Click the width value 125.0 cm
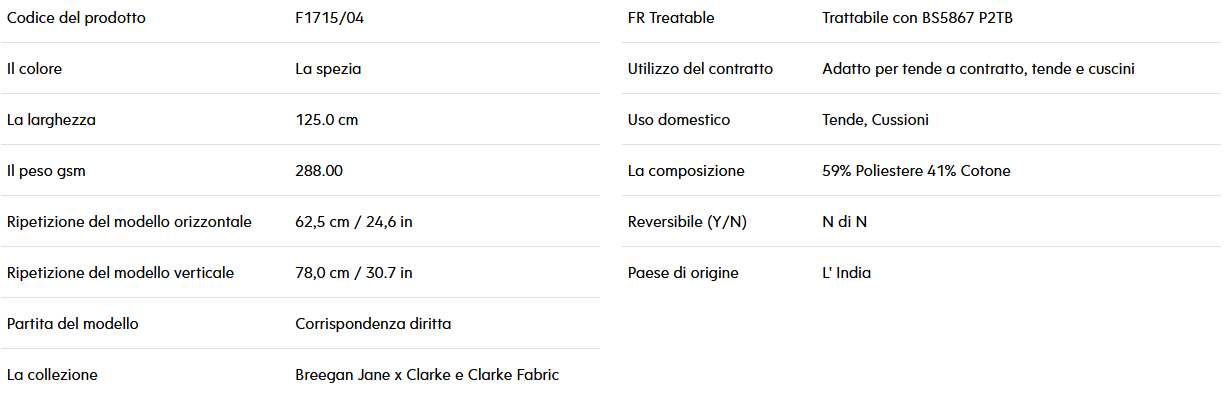1226x415 pixels. tap(326, 120)
